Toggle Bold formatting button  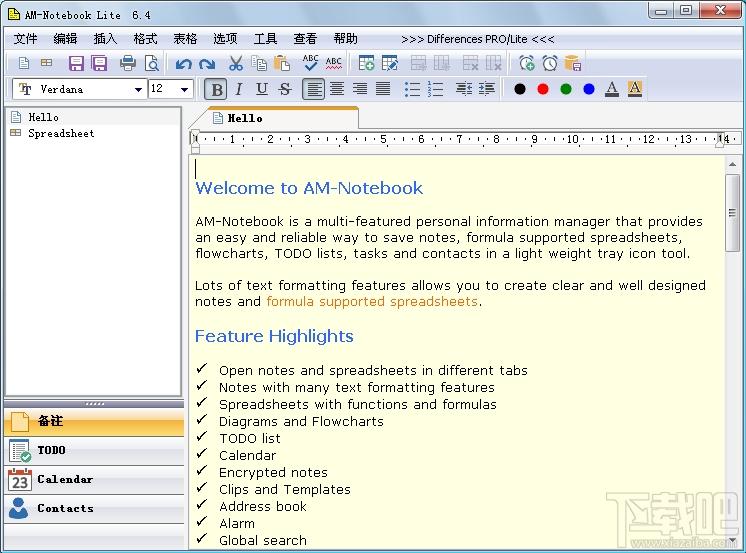click(216, 89)
